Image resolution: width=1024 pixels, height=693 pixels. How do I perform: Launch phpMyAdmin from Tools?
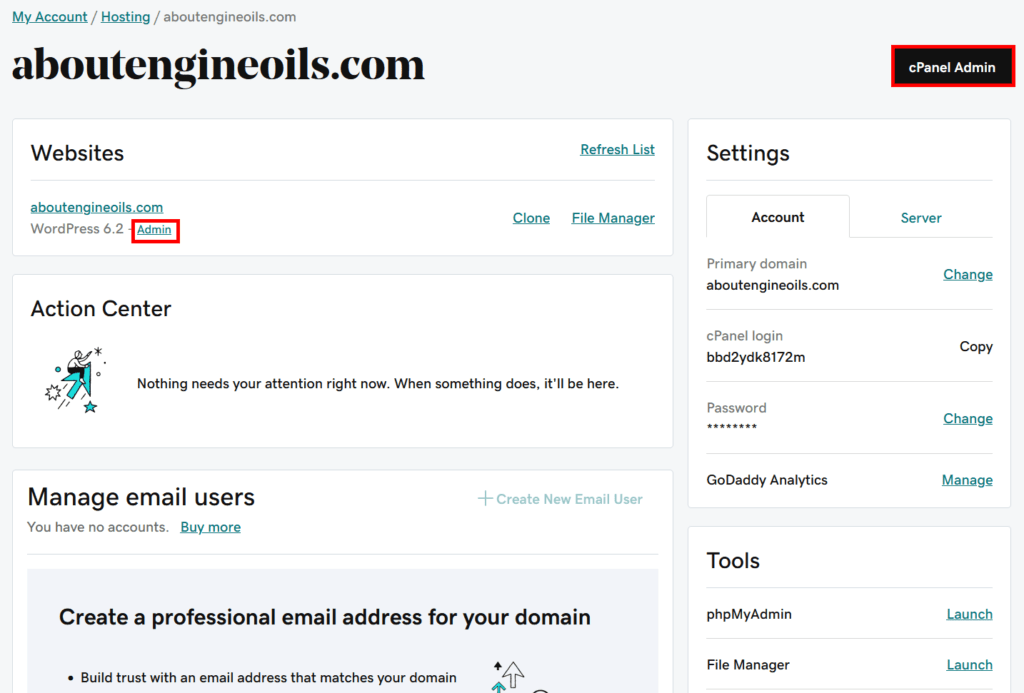click(969, 615)
